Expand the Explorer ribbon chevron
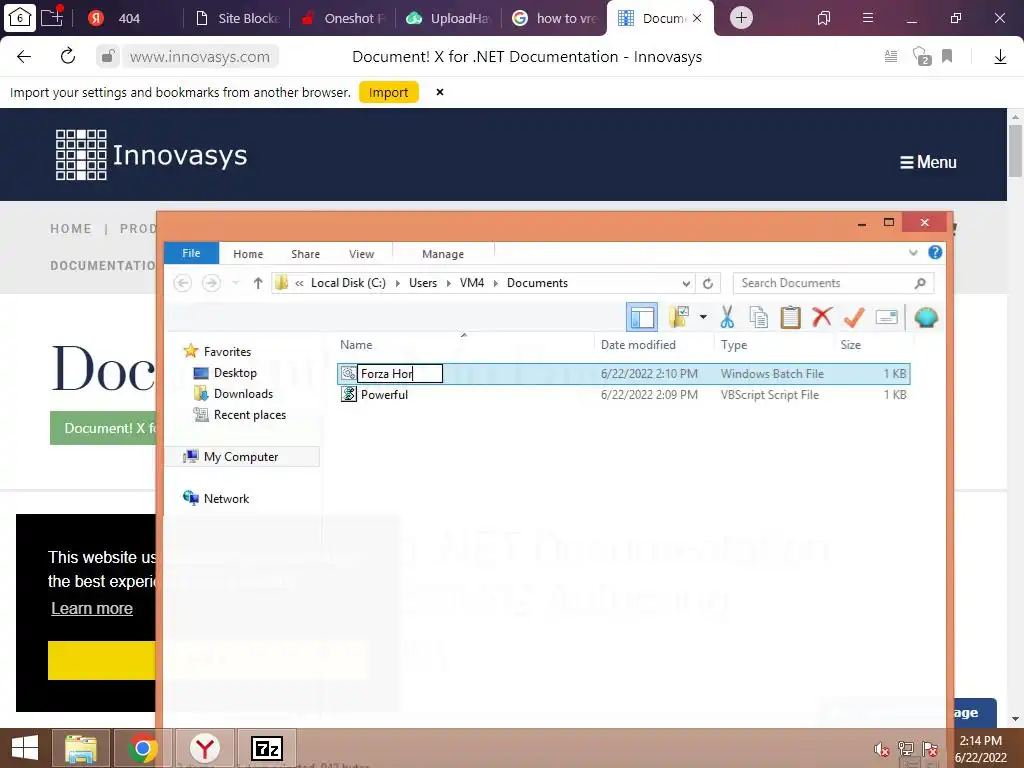Image resolution: width=1024 pixels, height=768 pixels. (913, 253)
